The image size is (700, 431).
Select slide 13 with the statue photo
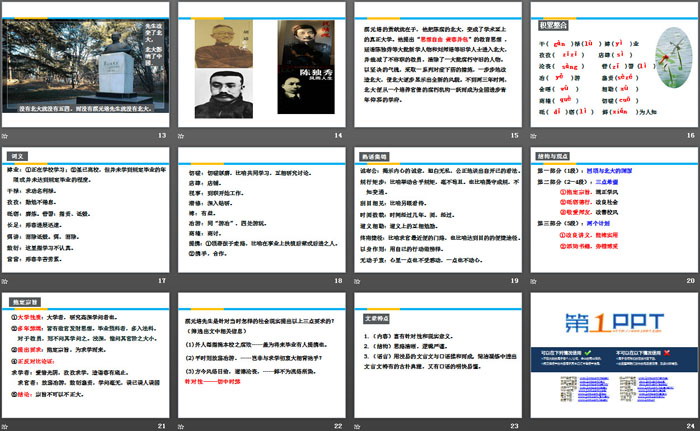86,64
